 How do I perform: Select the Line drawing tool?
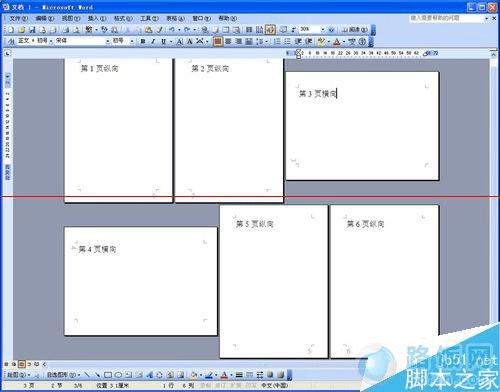tap(87, 375)
